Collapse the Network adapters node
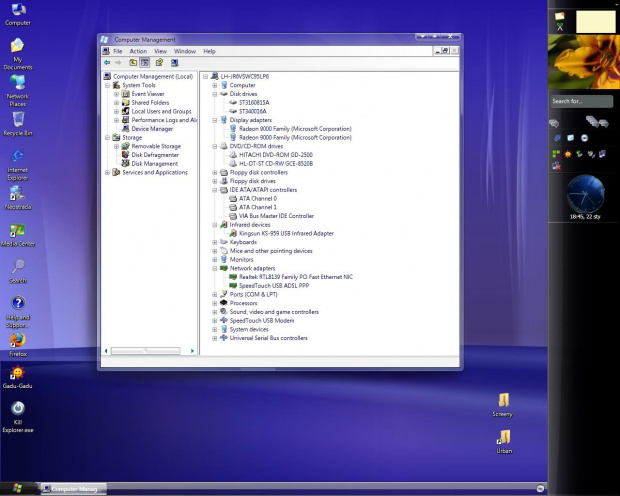The image size is (620, 496). pos(215,268)
